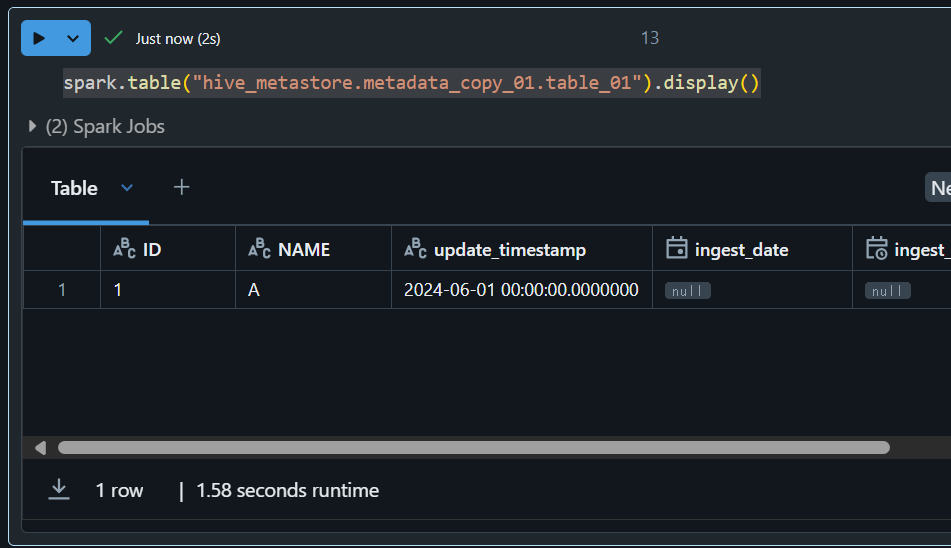Select row number 1 index cell
Viewport: 951px width, 548px height.
tap(62, 290)
